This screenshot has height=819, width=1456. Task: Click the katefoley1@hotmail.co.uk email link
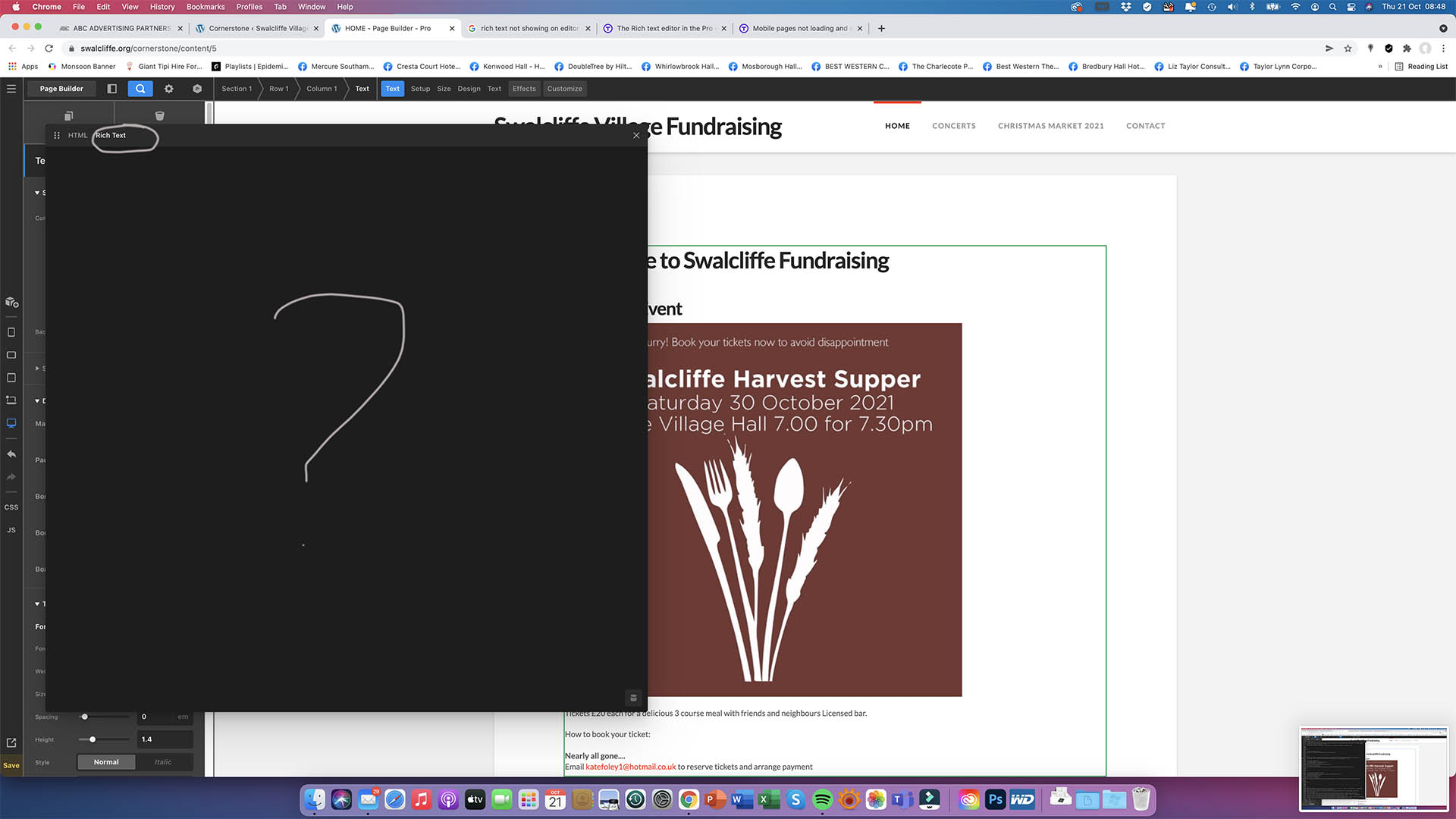[x=630, y=767]
